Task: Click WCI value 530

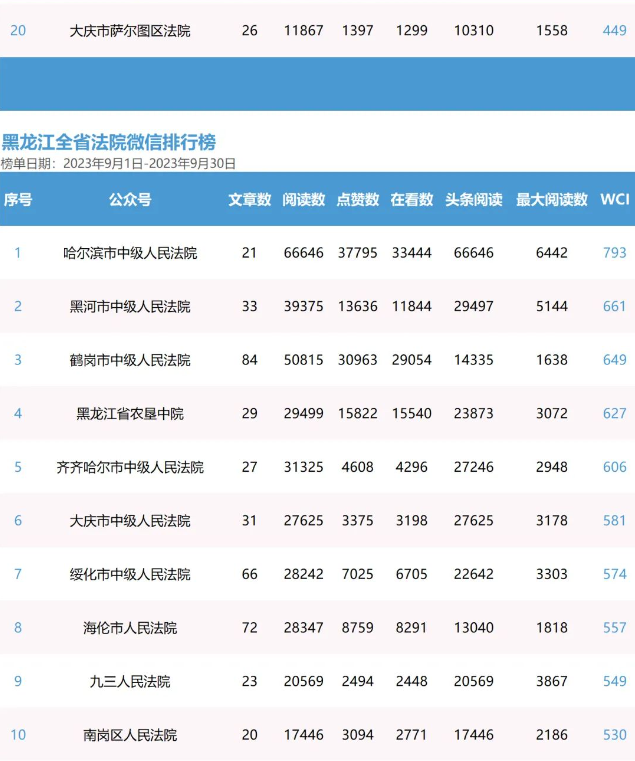Action: [615, 735]
